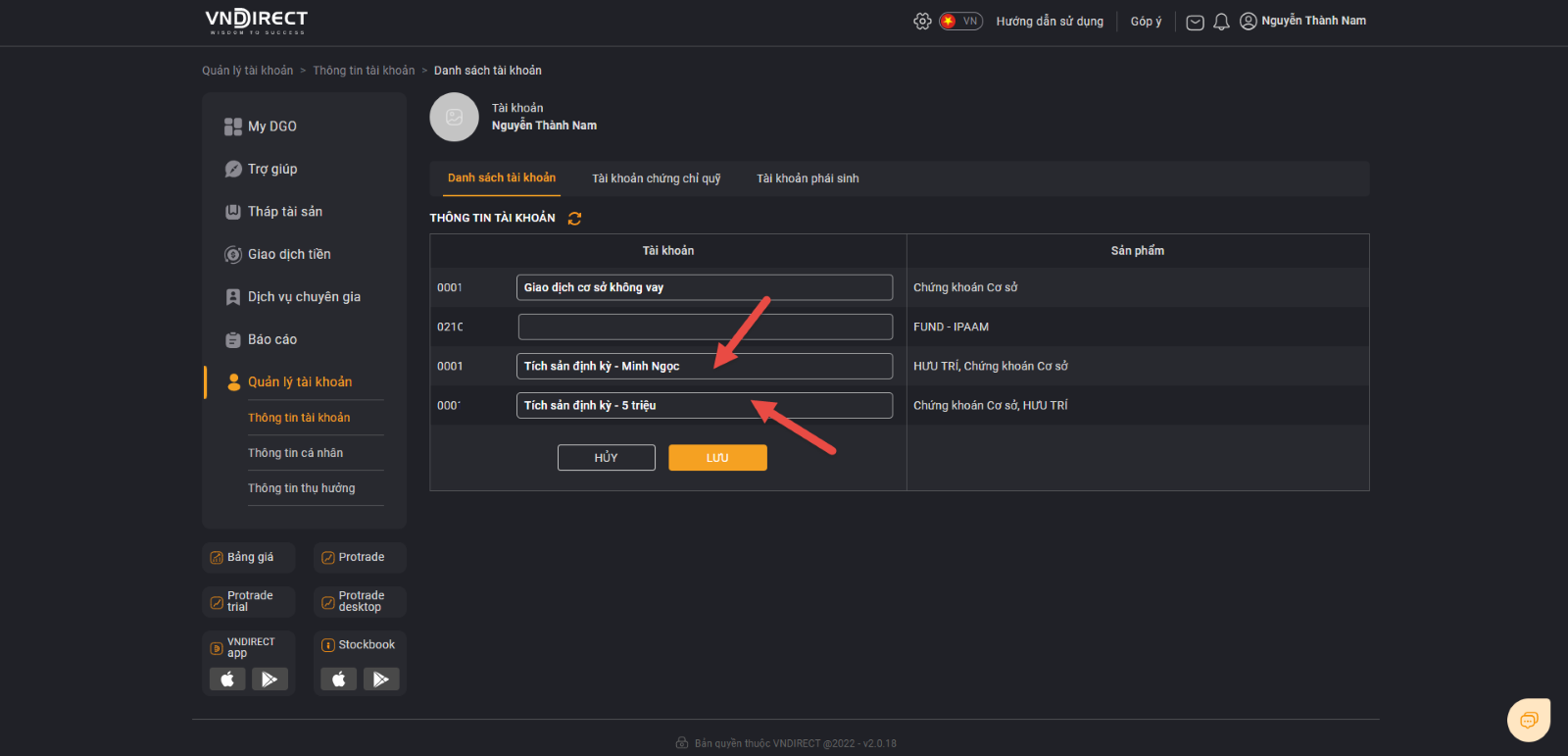Select Thông tin tài khoản submenu
1568x756 pixels.
coord(299,418)
